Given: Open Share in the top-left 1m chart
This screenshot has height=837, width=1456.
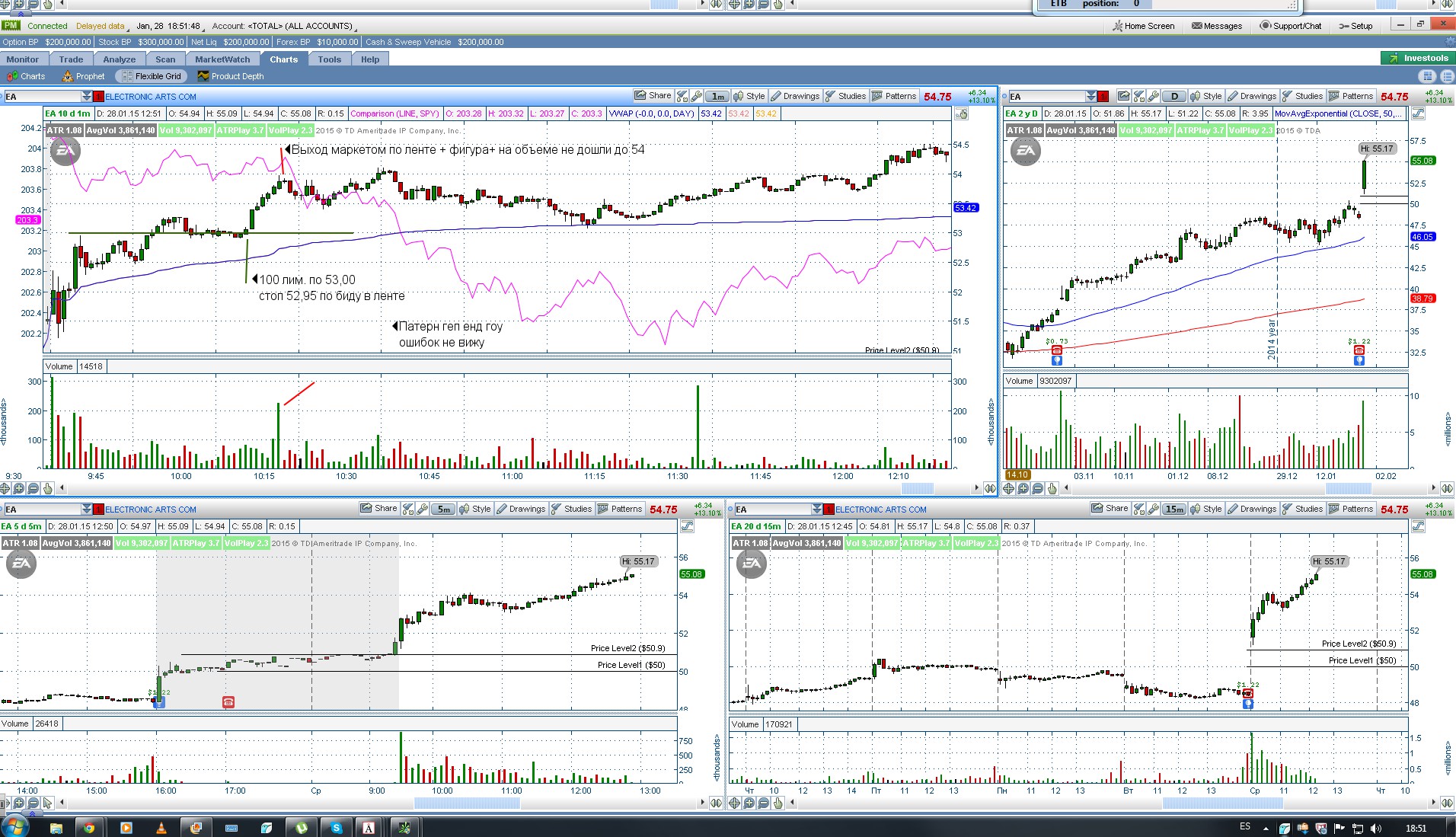Looking at the screenshot, I should [x=653, y=96].
